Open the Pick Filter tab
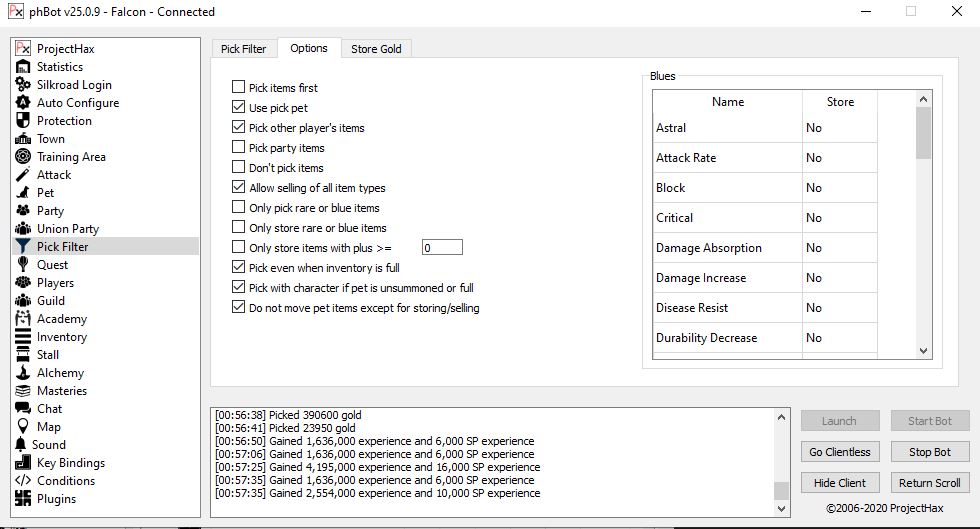Viewport: 980px width, 529px height. (243, 49)
